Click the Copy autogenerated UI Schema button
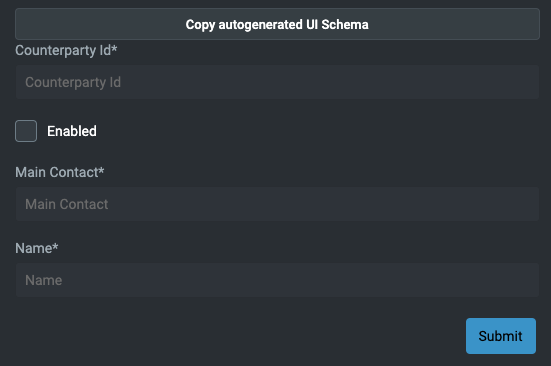Viewport: 551px width, 366px height. click(x=277, y=24)
